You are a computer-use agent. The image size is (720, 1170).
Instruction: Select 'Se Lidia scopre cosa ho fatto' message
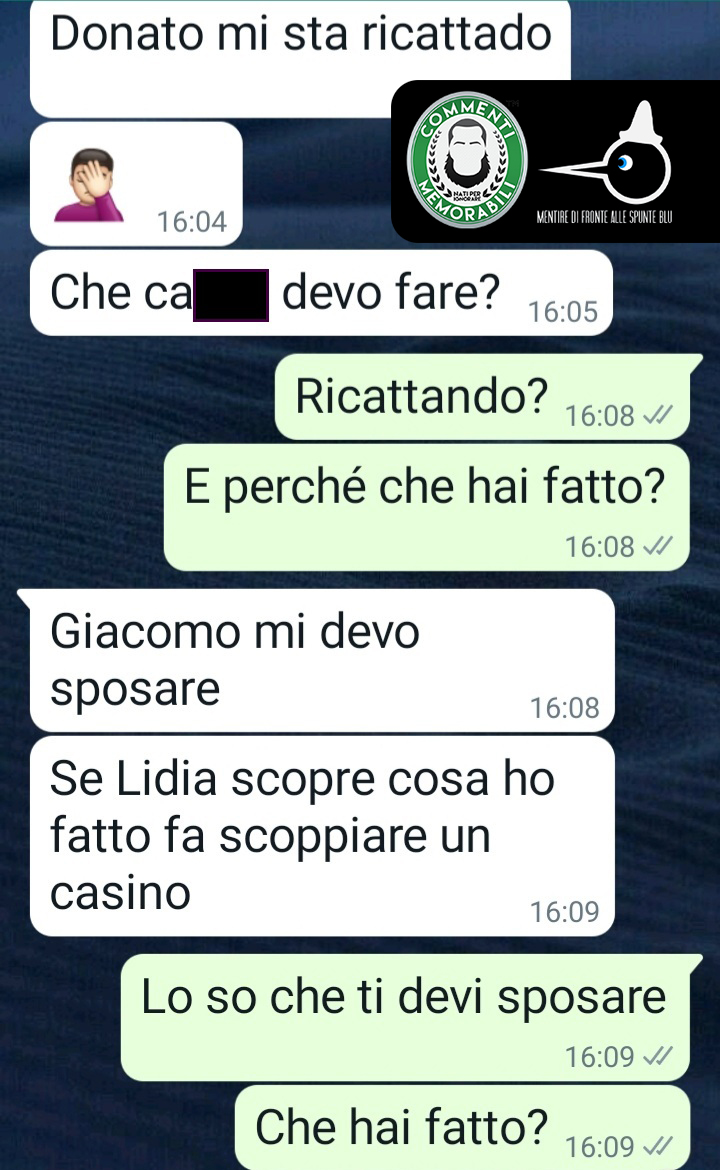coord(322,836)
